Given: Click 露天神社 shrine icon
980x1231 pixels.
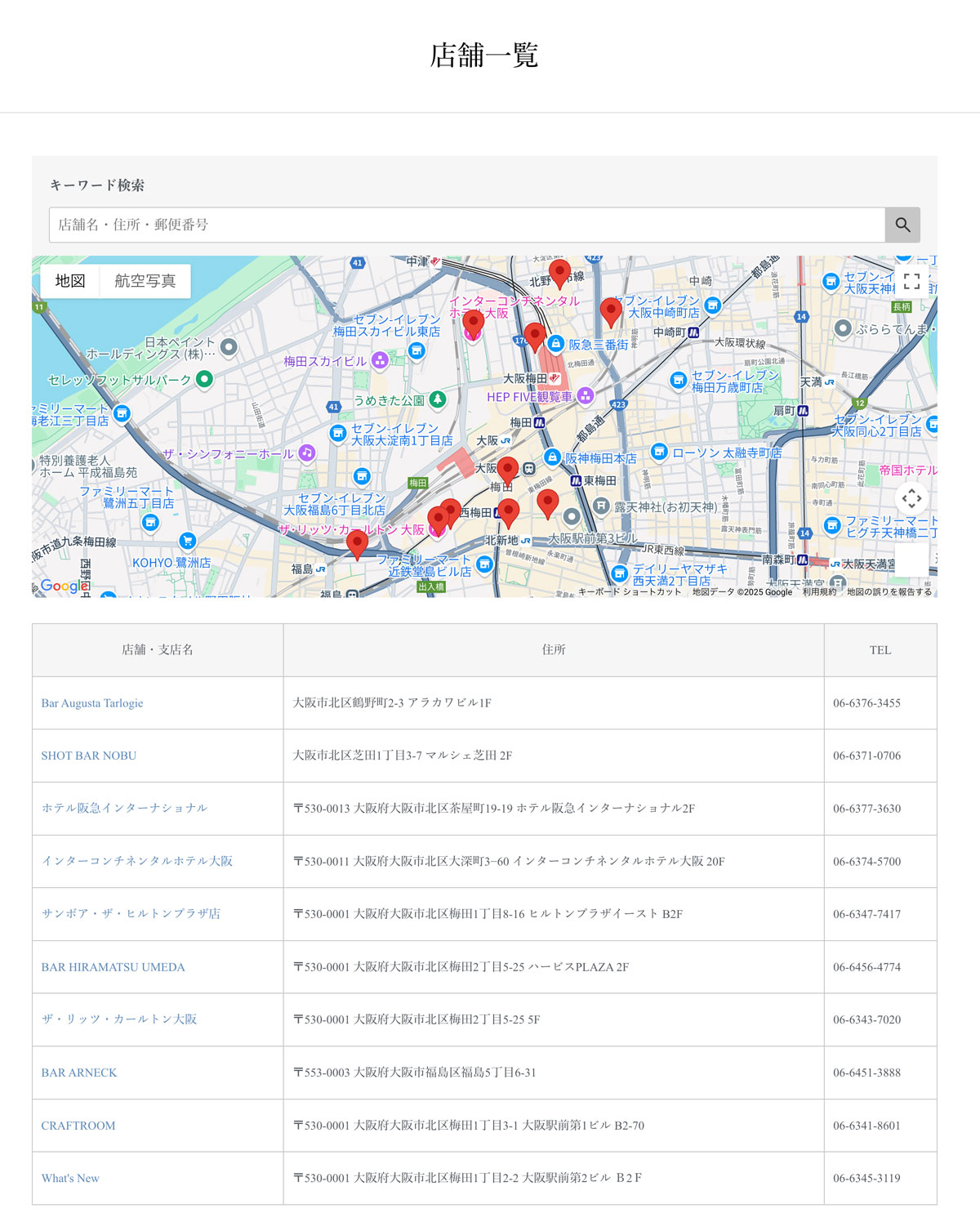Looking at the screenshot, I should (601, 506).
